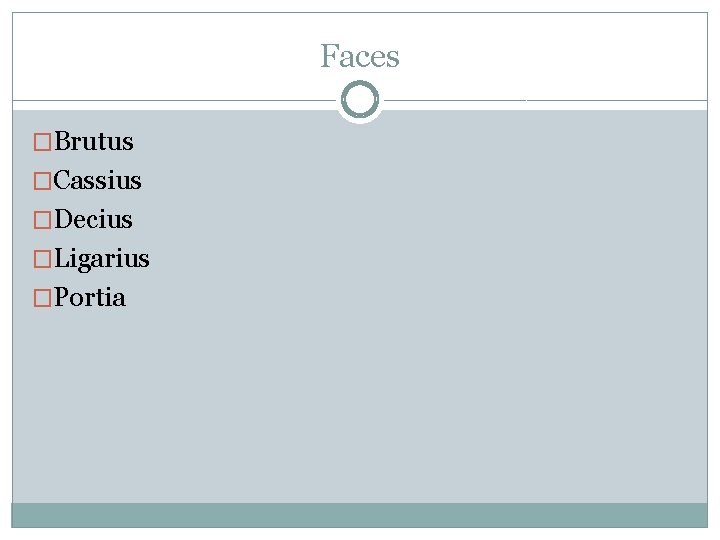Select the "Faces" slide title

coord(360,57)
